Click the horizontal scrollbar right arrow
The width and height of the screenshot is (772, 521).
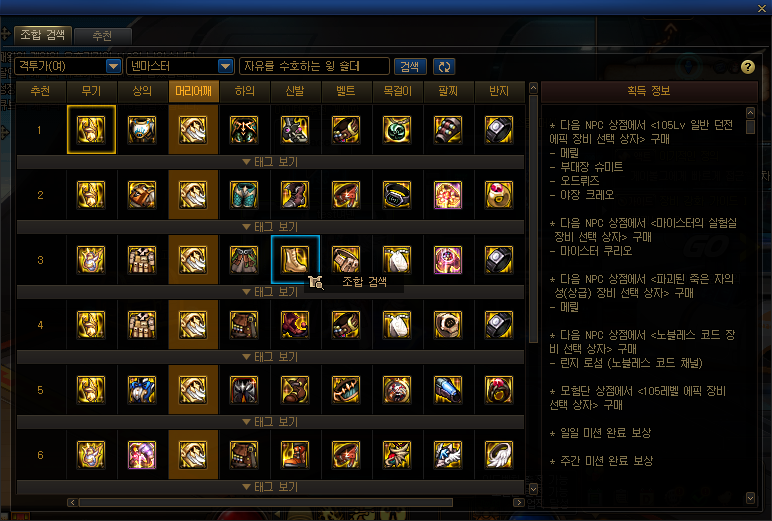pyautogui.click(x=518, y=502)
